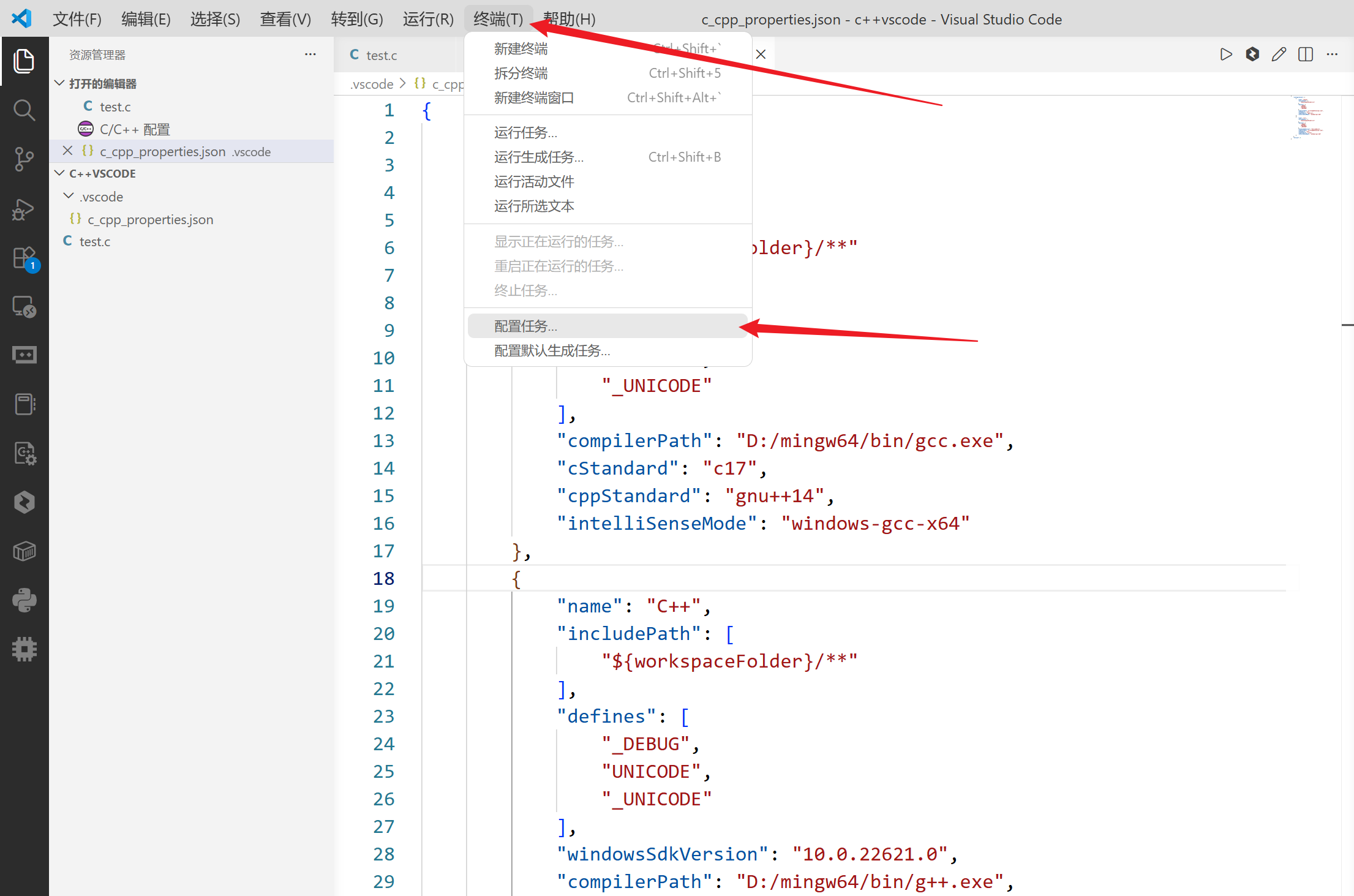Open Explorer panel more actions ellipsis

pos(310,55)
